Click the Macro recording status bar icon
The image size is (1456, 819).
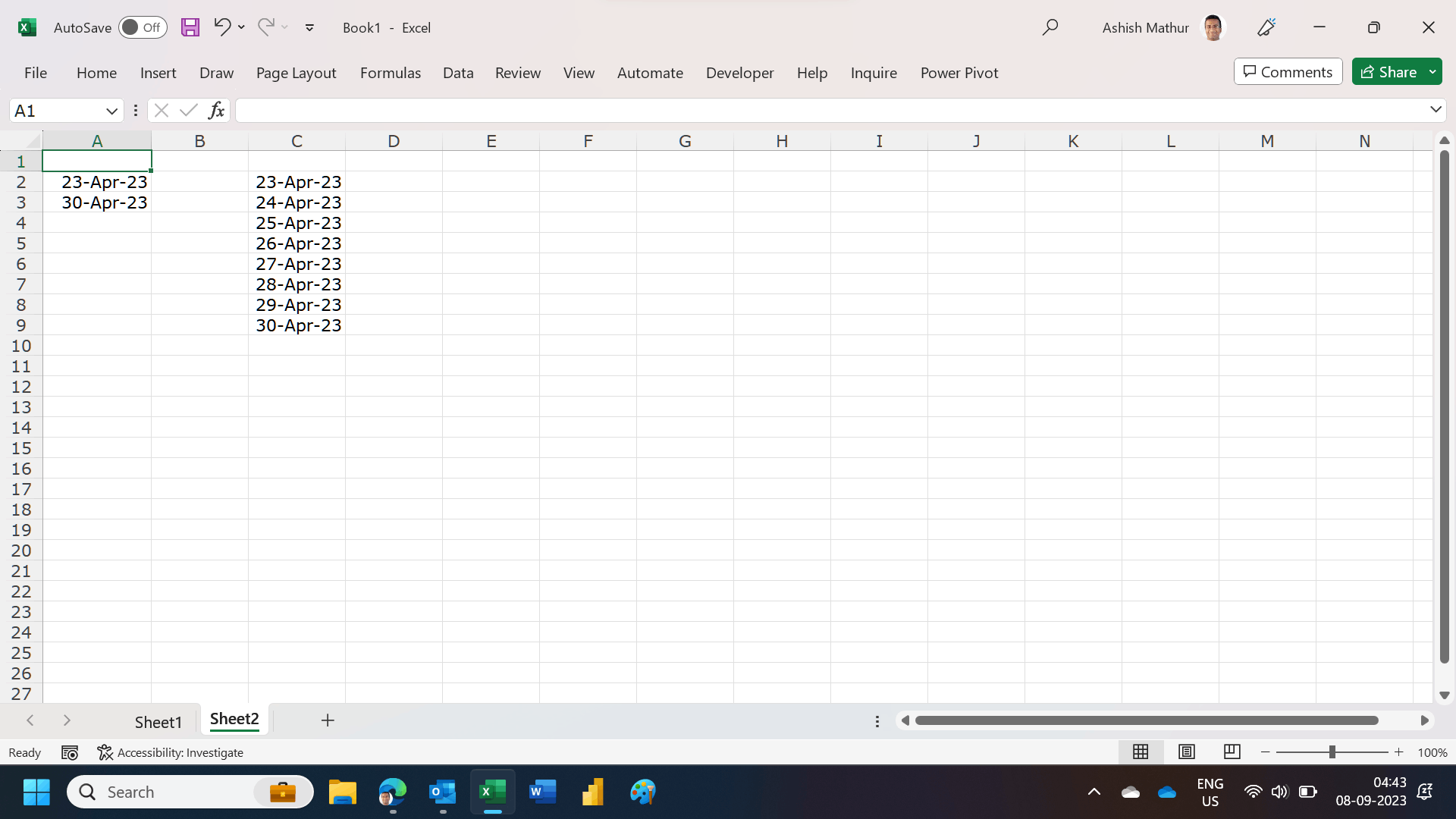click(70, 752)
